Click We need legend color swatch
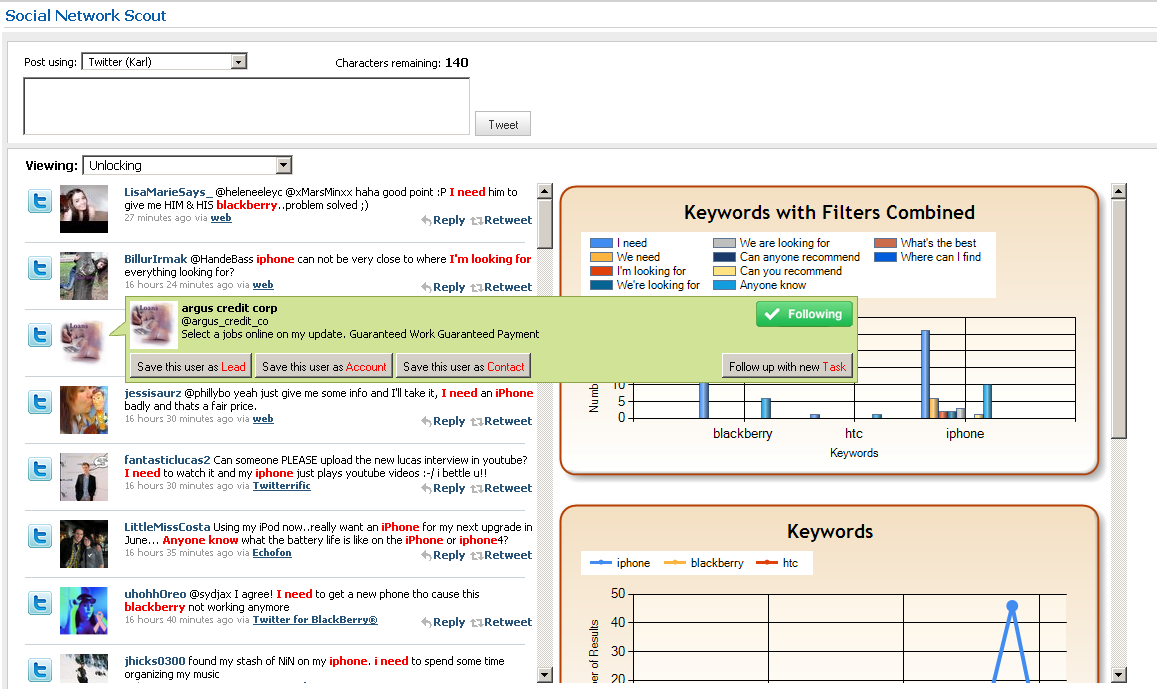1157x689 pixels. 601,257
